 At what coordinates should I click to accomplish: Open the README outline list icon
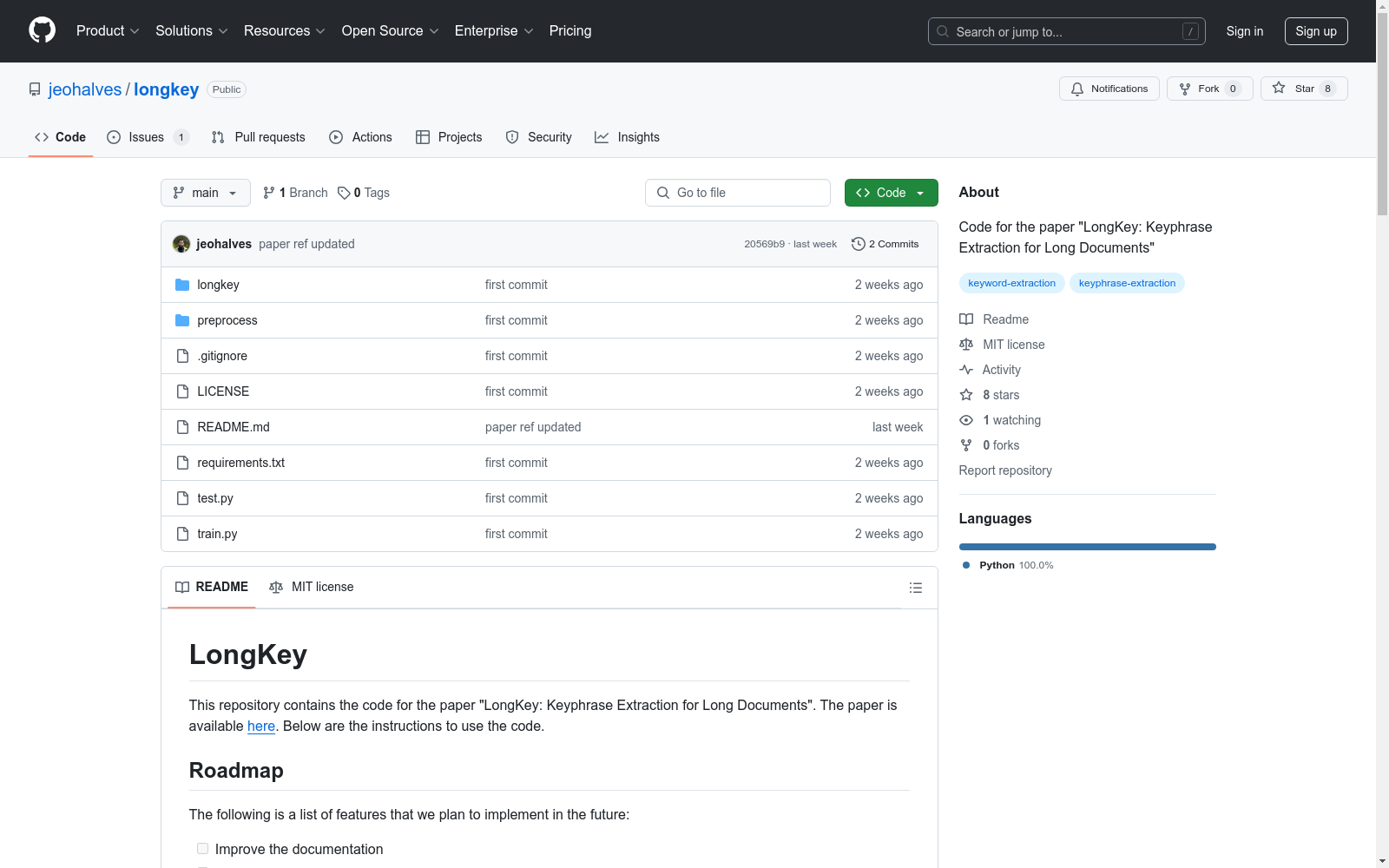[x=915, y=588]
